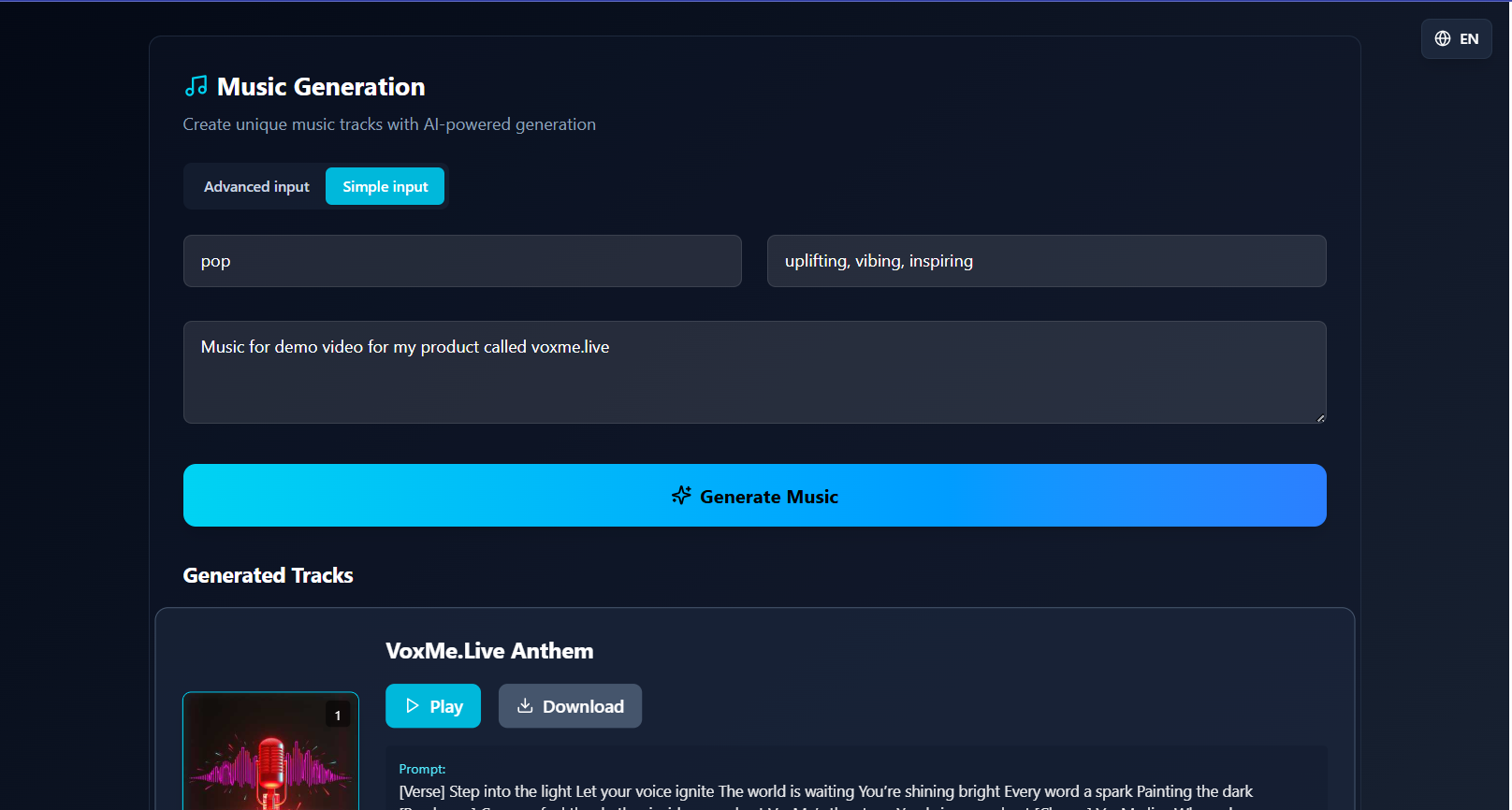
Task: Open the EN language selector
Action: 1456,38
